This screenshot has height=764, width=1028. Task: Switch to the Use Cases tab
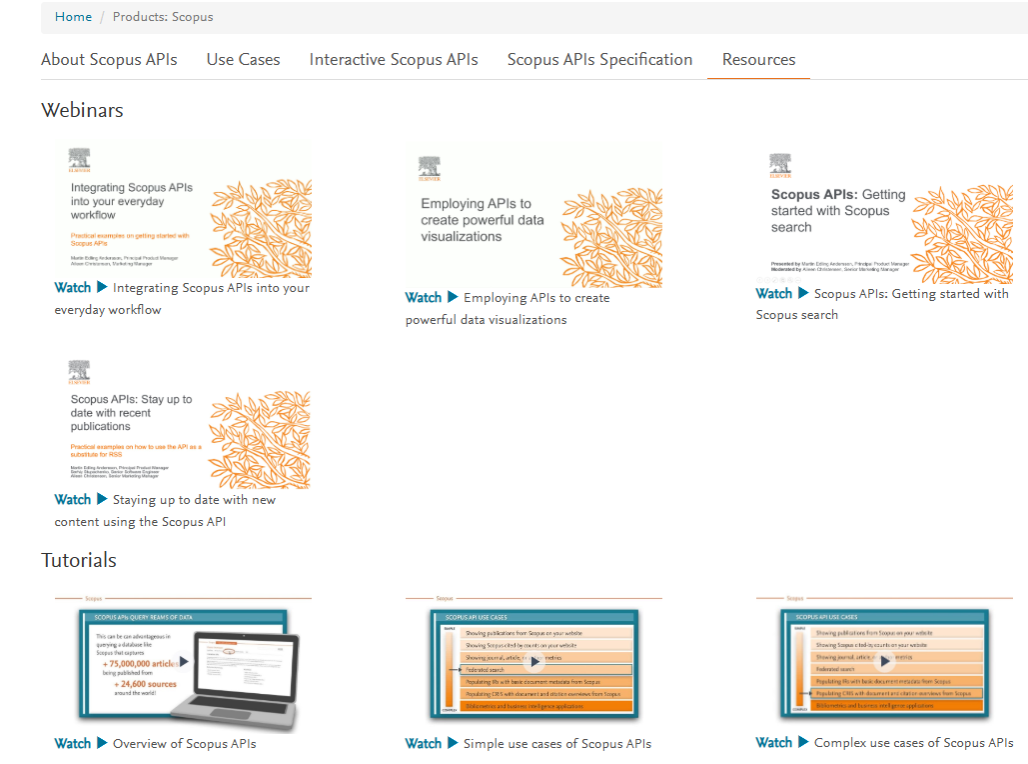243,60
